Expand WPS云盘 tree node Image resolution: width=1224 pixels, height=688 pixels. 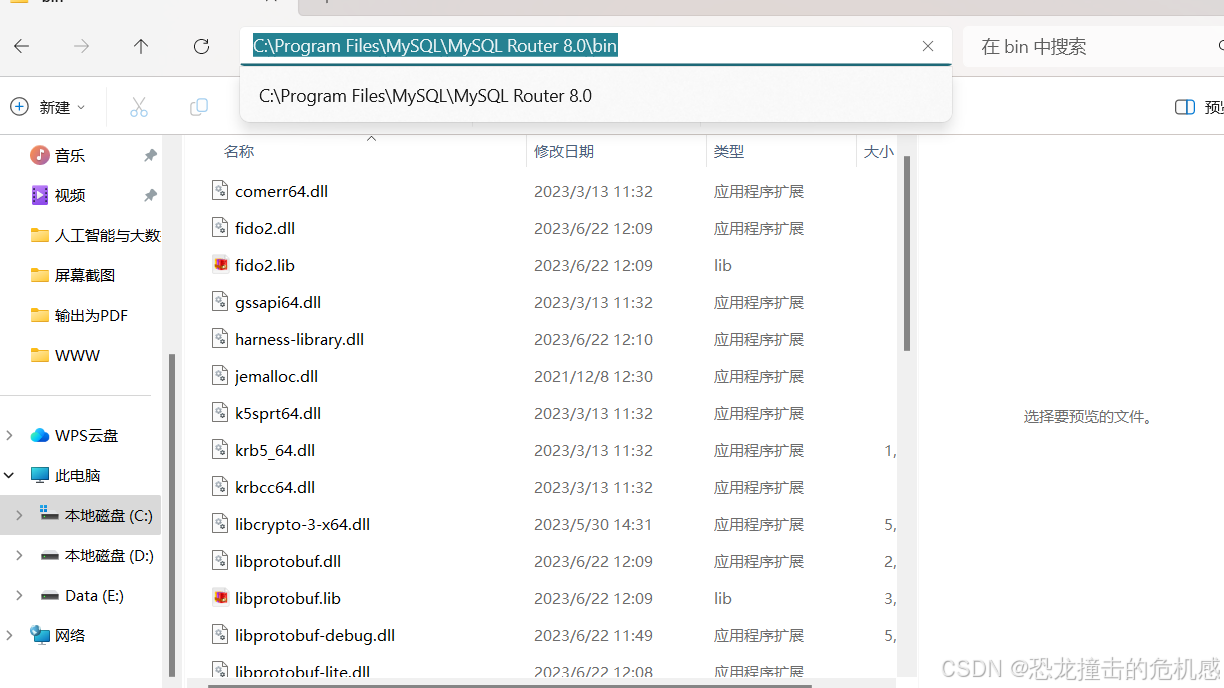coord(10,435)
